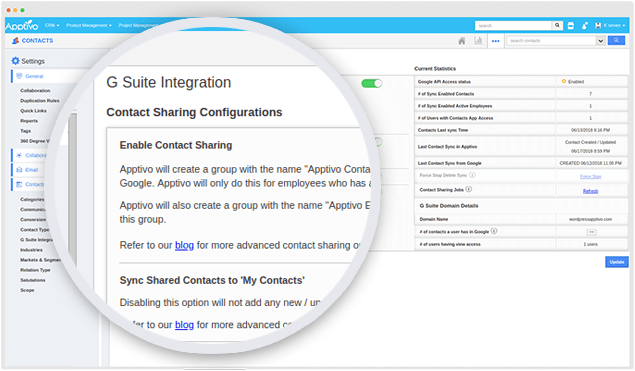Click the Email section icon in sidebar
This screenshot has height=371, width=635.
point(19,170)
